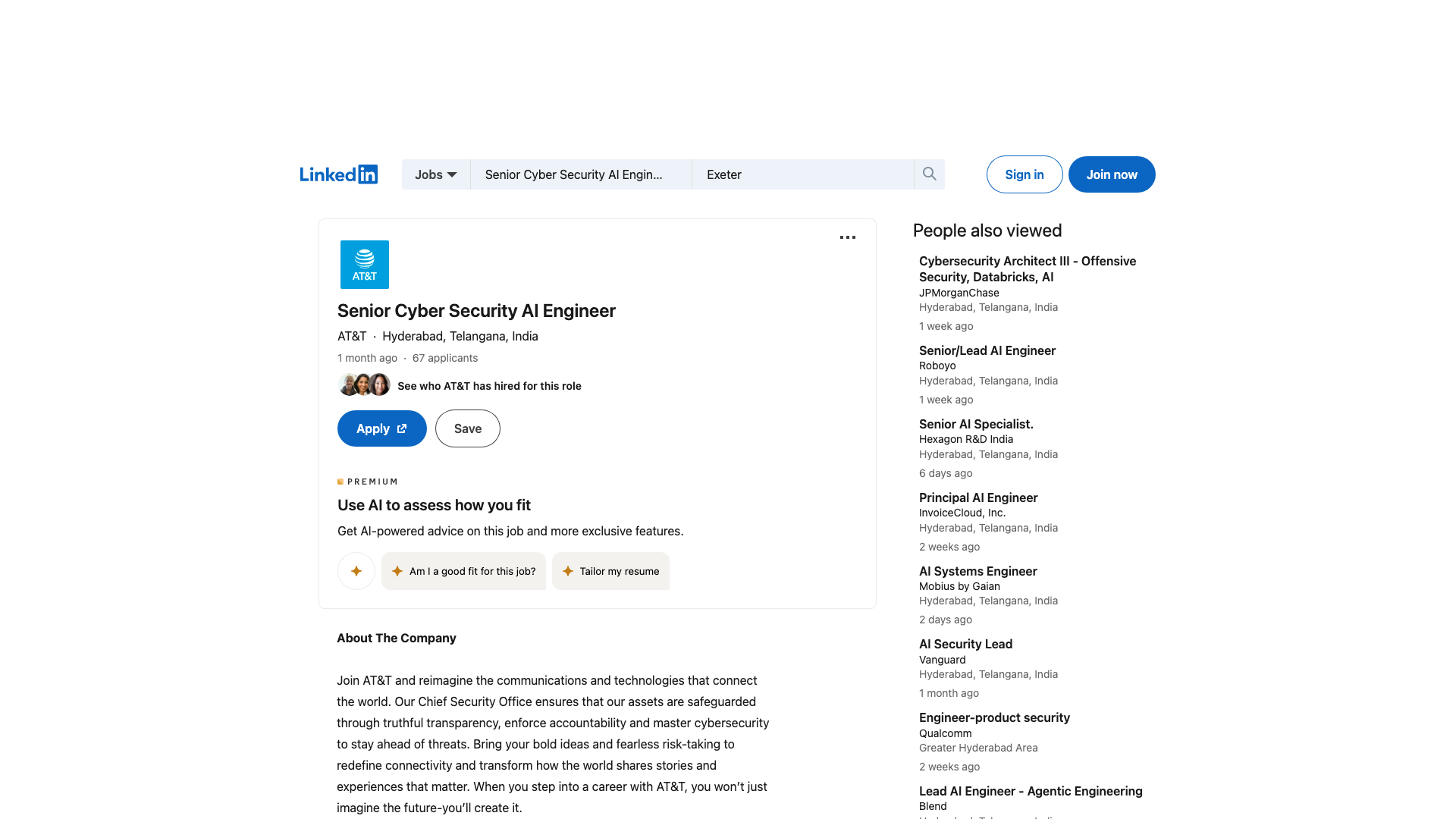Click the Tailor my resume chip
This screenshot has height=819, width=1456.
[x=610, y=571]
